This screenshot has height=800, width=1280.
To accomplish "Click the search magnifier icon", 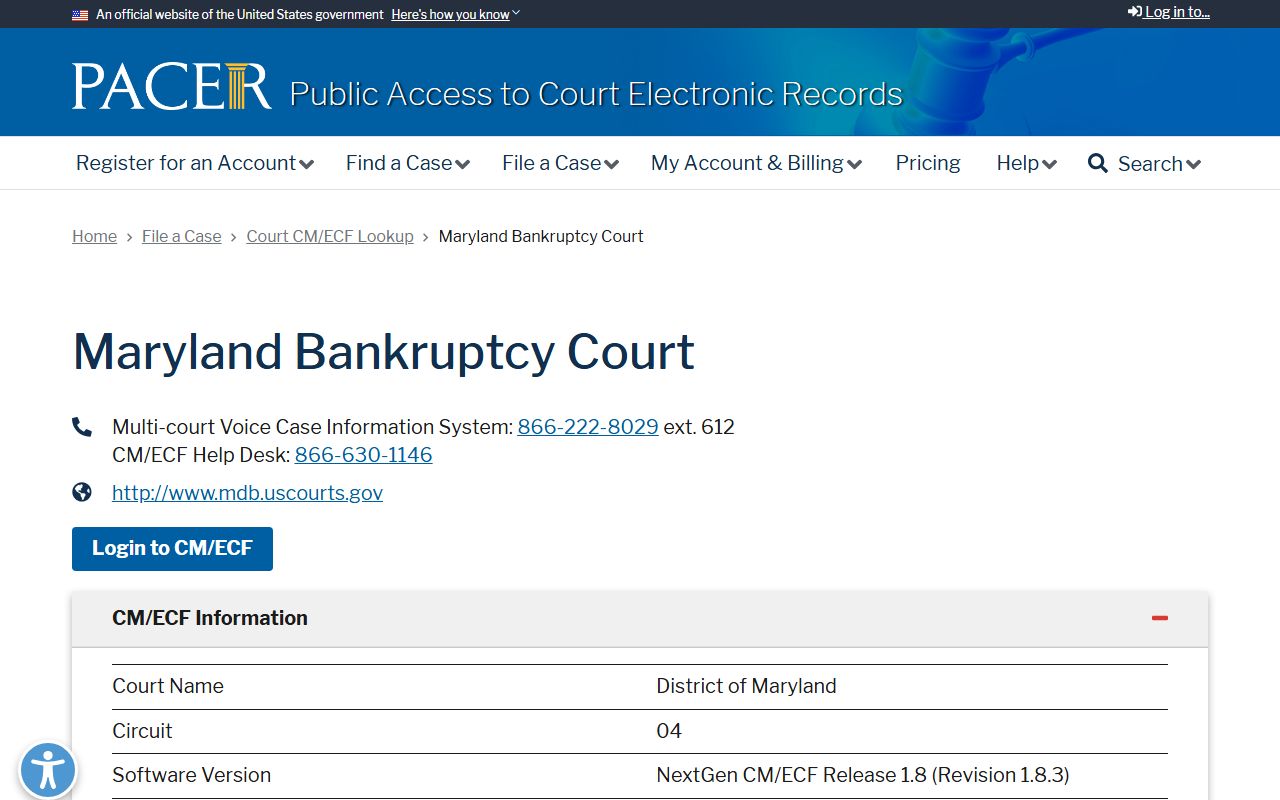I will click(x=1098, y=163).
